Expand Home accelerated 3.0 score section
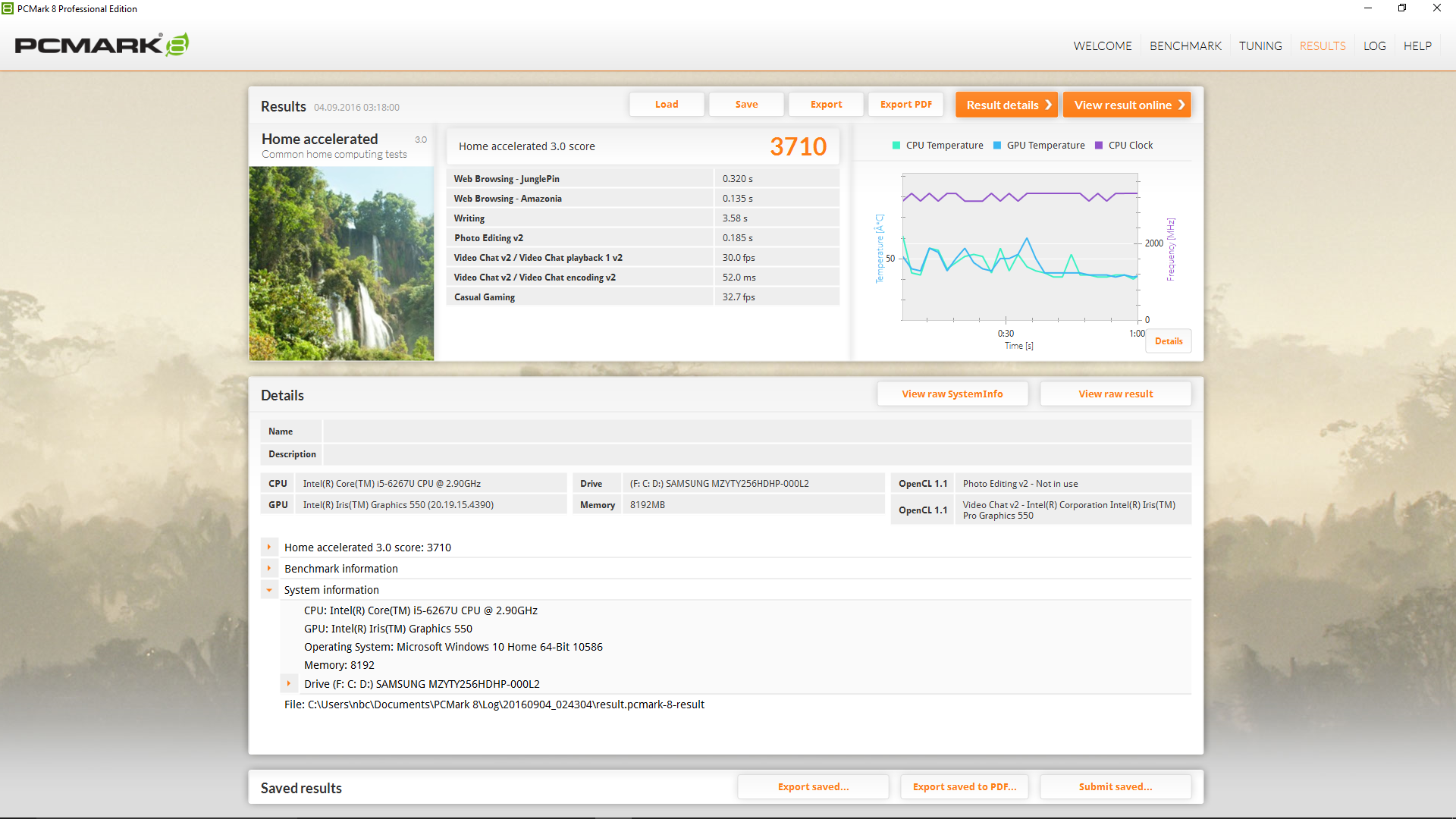This screenshot has width=1456, height=819. (x=269, y=547)
